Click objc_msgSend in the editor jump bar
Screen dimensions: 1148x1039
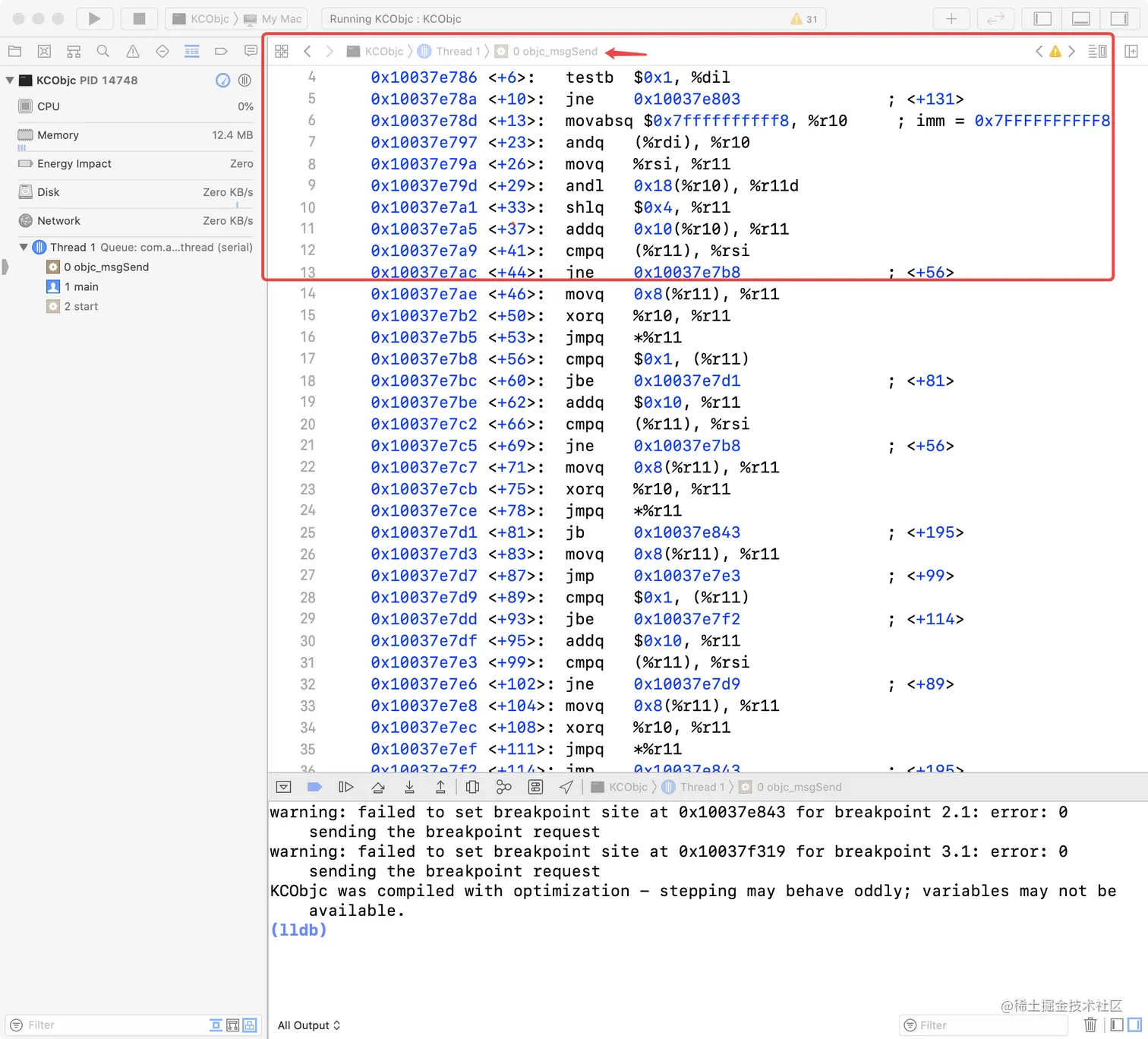546,52
